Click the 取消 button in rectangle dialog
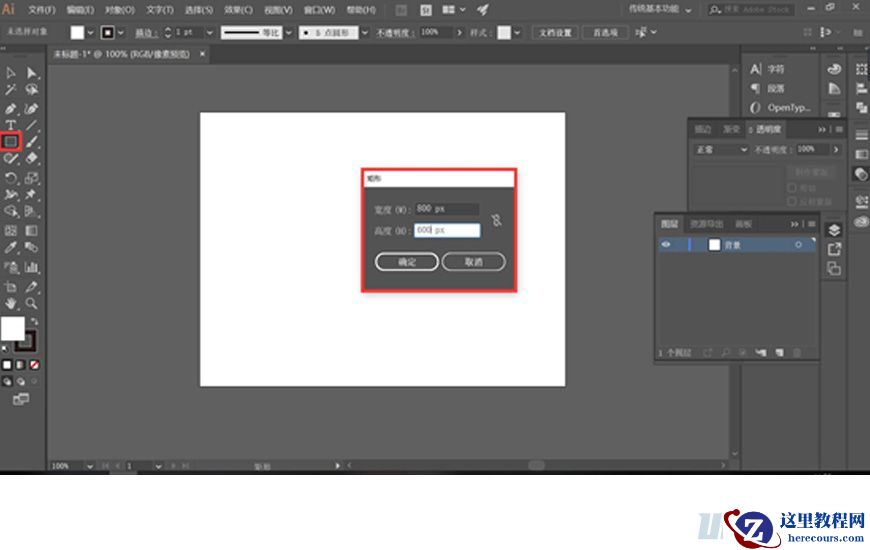This screenshot has height=550, width=870. 473,262
